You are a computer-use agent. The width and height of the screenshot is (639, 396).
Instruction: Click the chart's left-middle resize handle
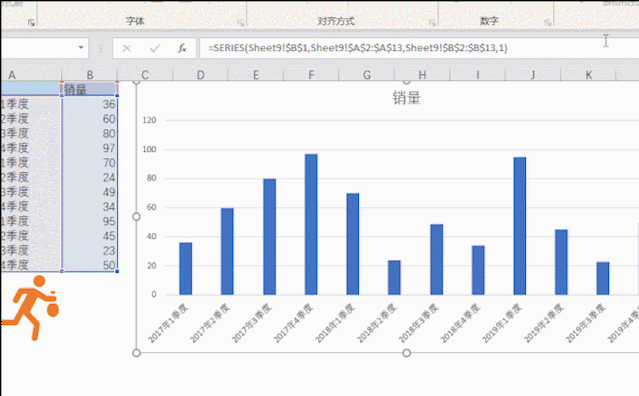click(137, 216)
